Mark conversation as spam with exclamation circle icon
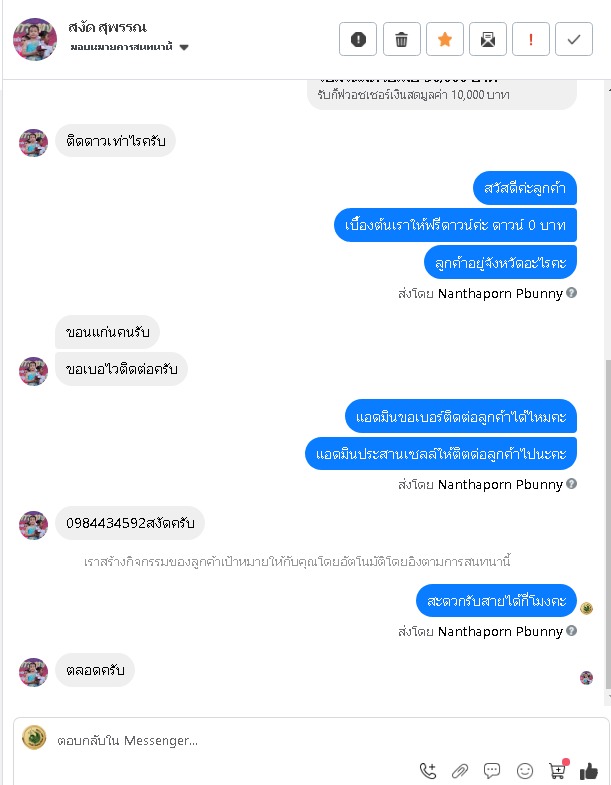The width and height of the screenshot is (611, 785). click(358, 39)
